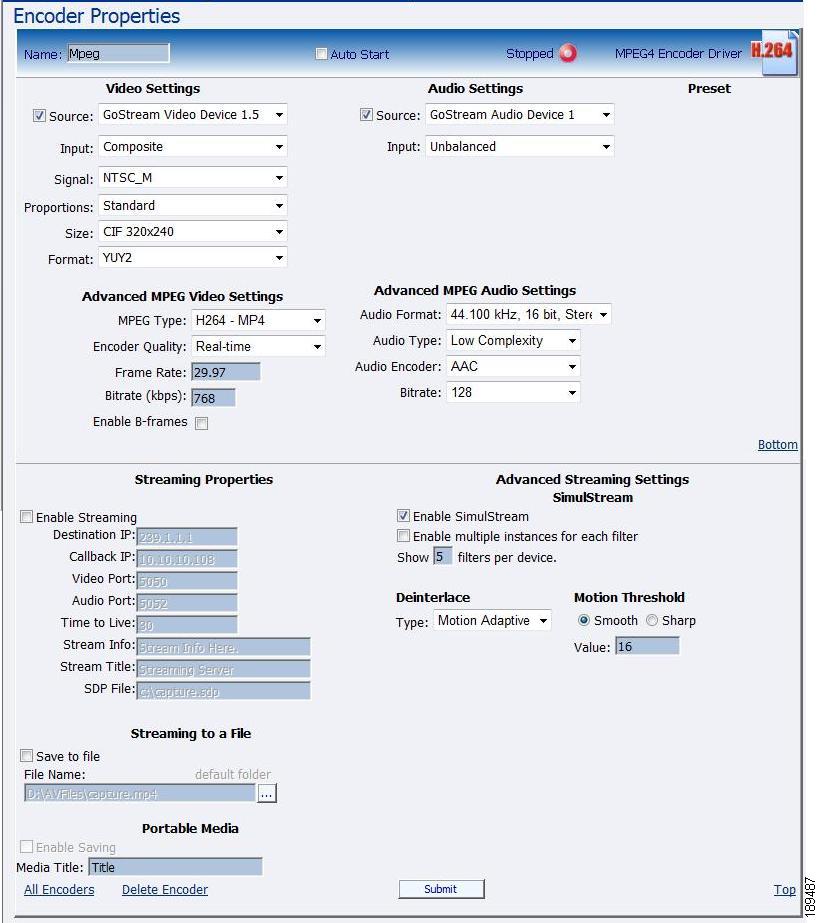Image resolution: width=825 pixels, height=923 pixels.
Task: Open the Audio Type dropdown
Action: [x=513, y=341]
